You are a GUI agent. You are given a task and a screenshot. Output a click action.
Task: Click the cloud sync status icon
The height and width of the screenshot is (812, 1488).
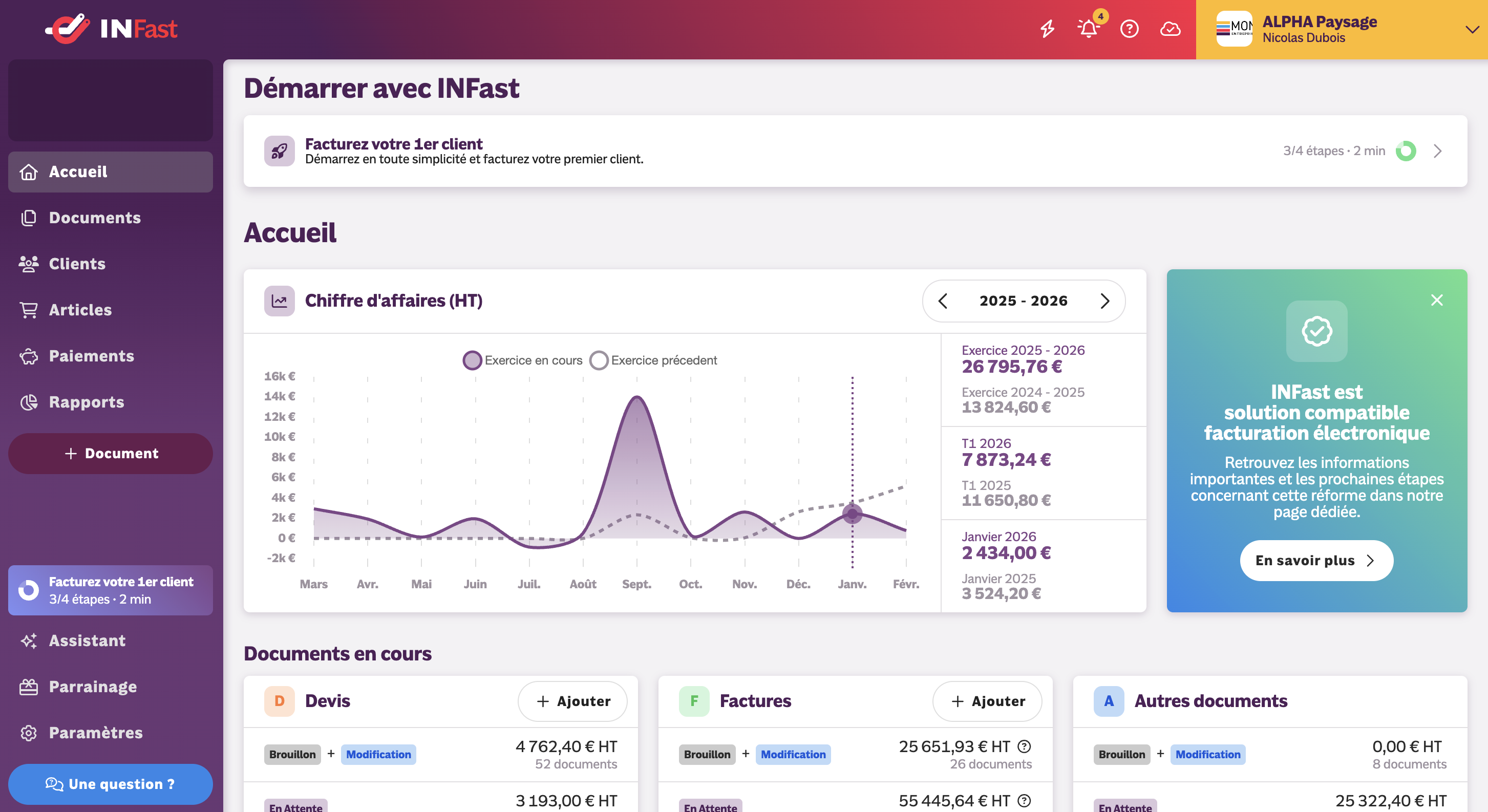pyautogui.click(x=1171, y=28)
